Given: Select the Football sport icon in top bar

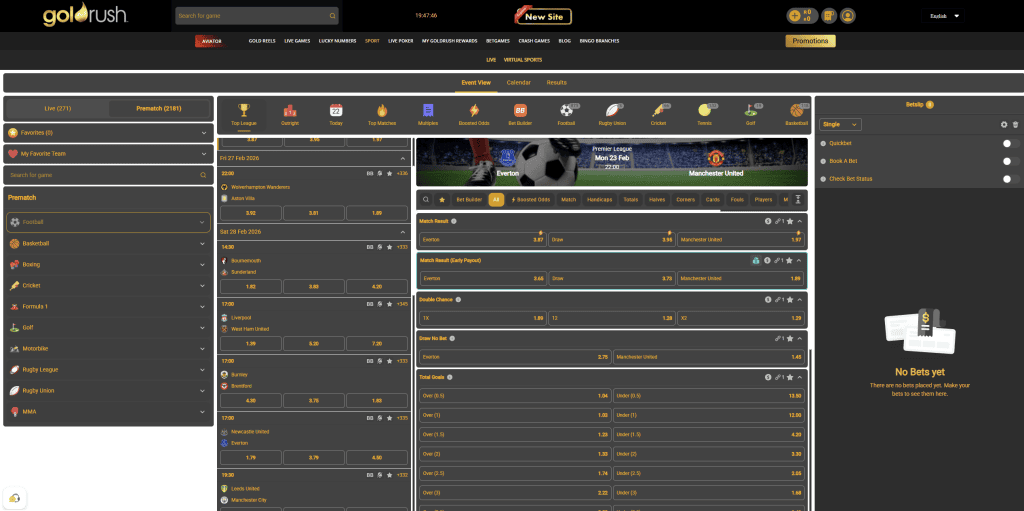Looking at the screenshot, I should click(566, 110).
